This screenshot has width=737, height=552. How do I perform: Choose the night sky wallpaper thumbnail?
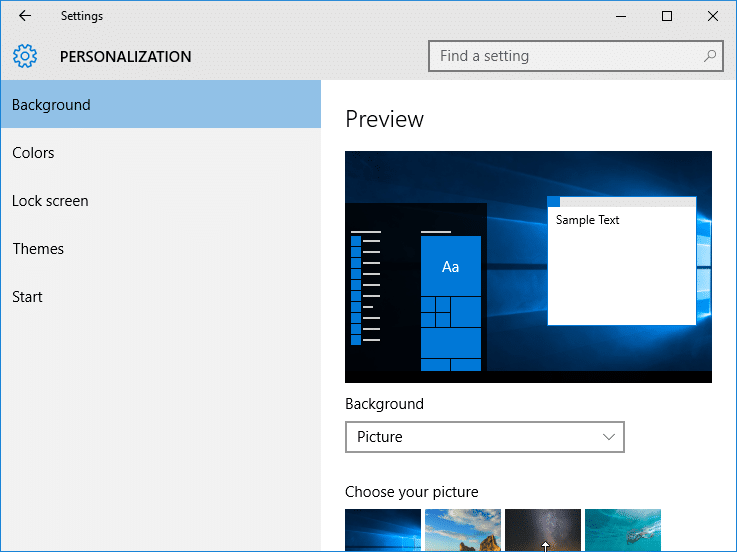point(543,530)
